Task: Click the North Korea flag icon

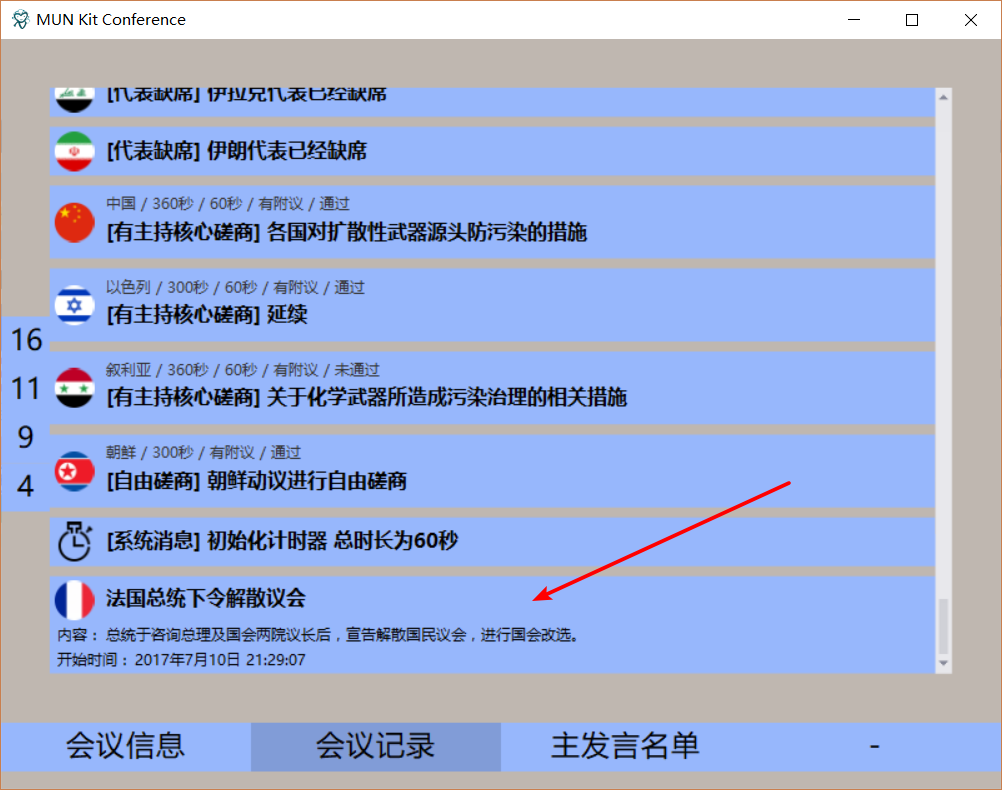Action: pos(74,470)
